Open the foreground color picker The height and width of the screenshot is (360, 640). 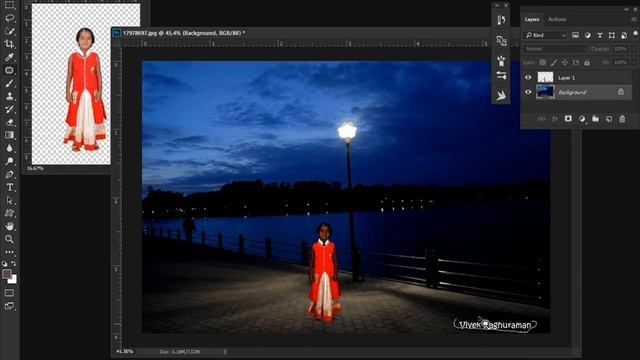[x=7, y=274]
